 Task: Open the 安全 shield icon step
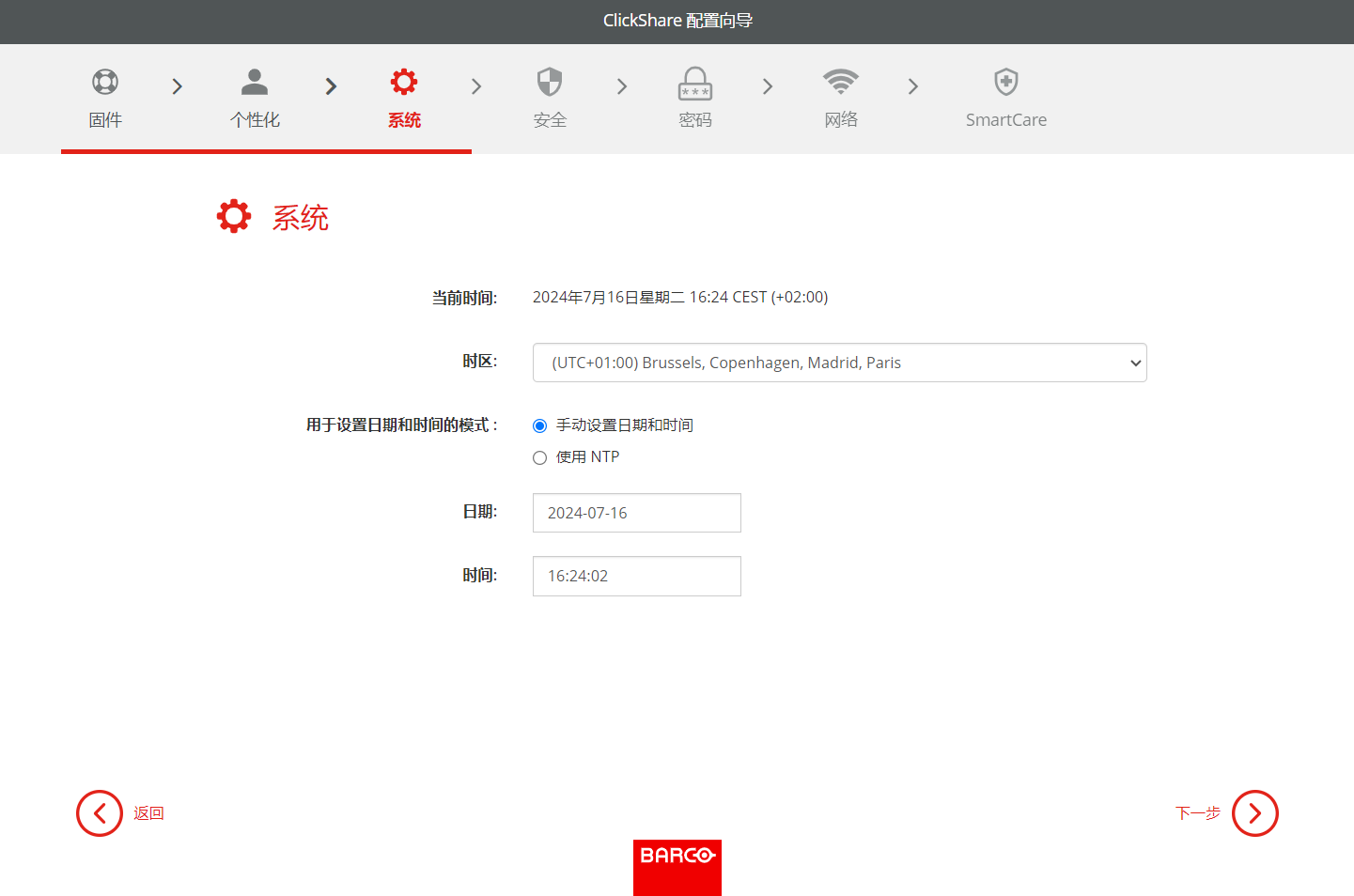point(550,82)
